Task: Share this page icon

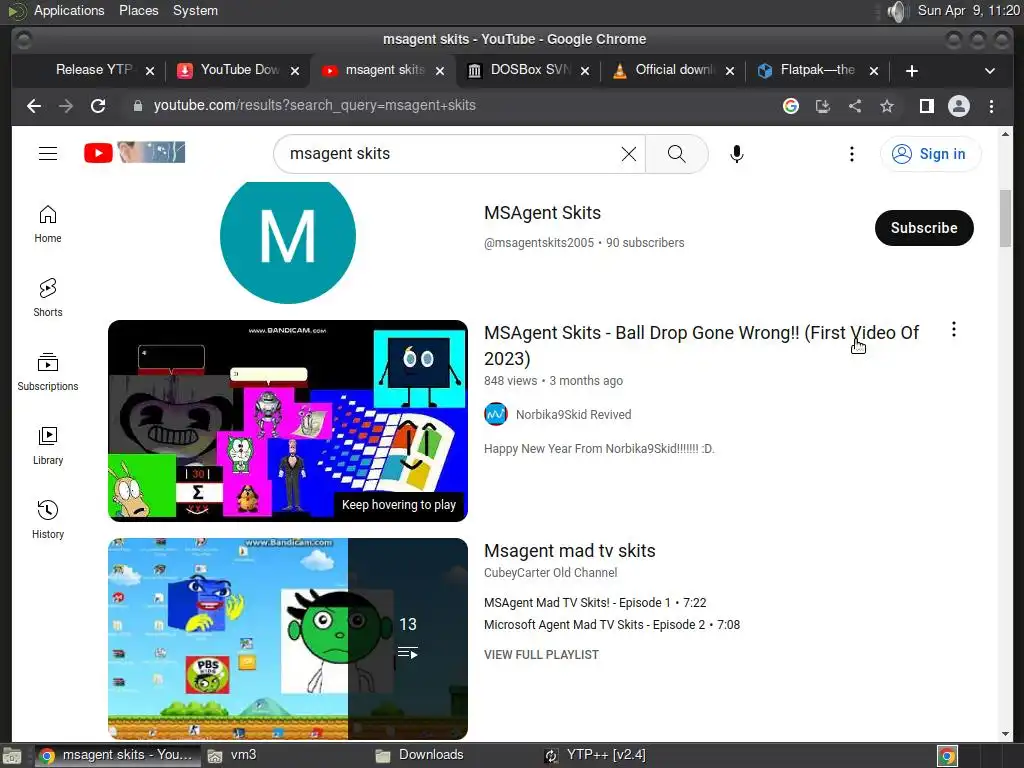Action: tap(855, 106)
